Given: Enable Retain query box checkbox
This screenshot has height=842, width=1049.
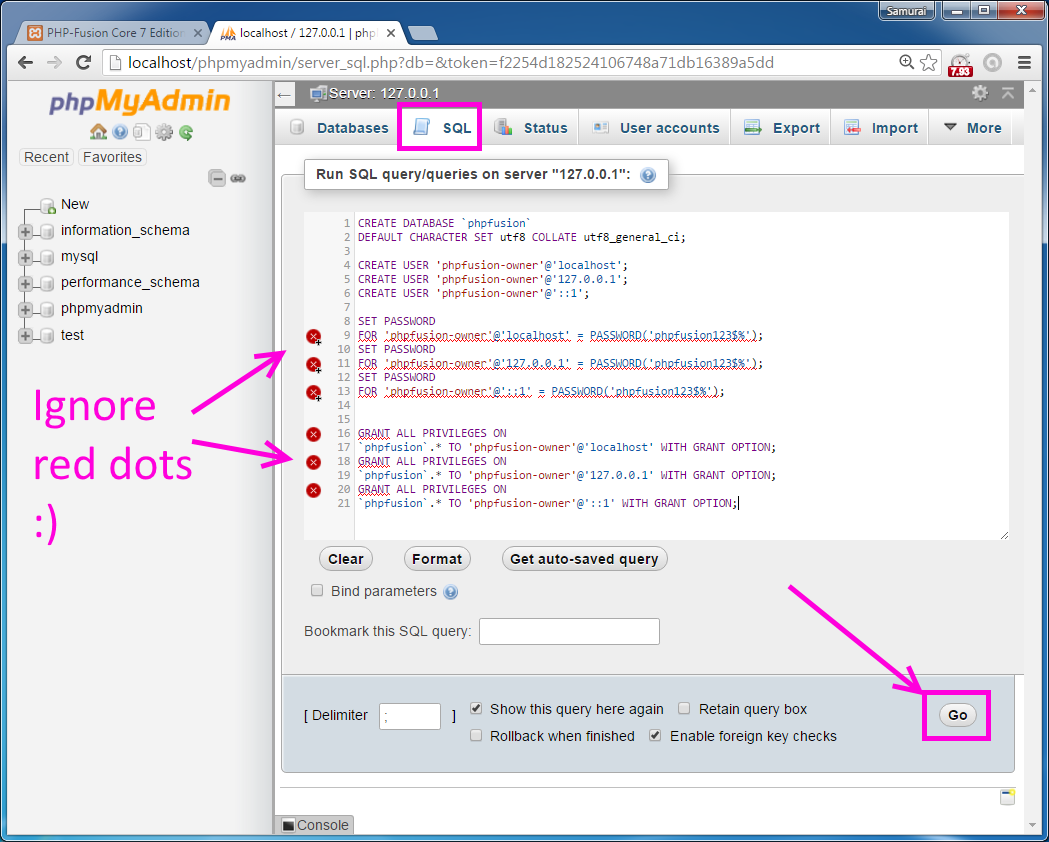Looking at the screenshot, I should [x=684, y=708].
